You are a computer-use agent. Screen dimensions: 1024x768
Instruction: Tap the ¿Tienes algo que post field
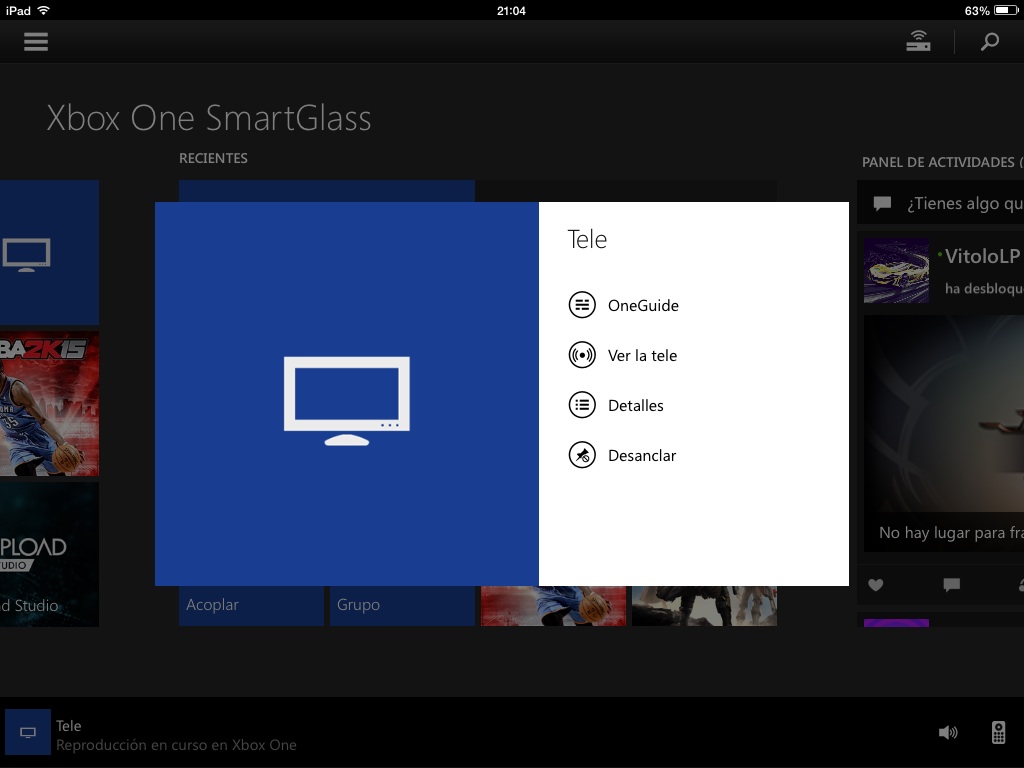coord(940,204)
